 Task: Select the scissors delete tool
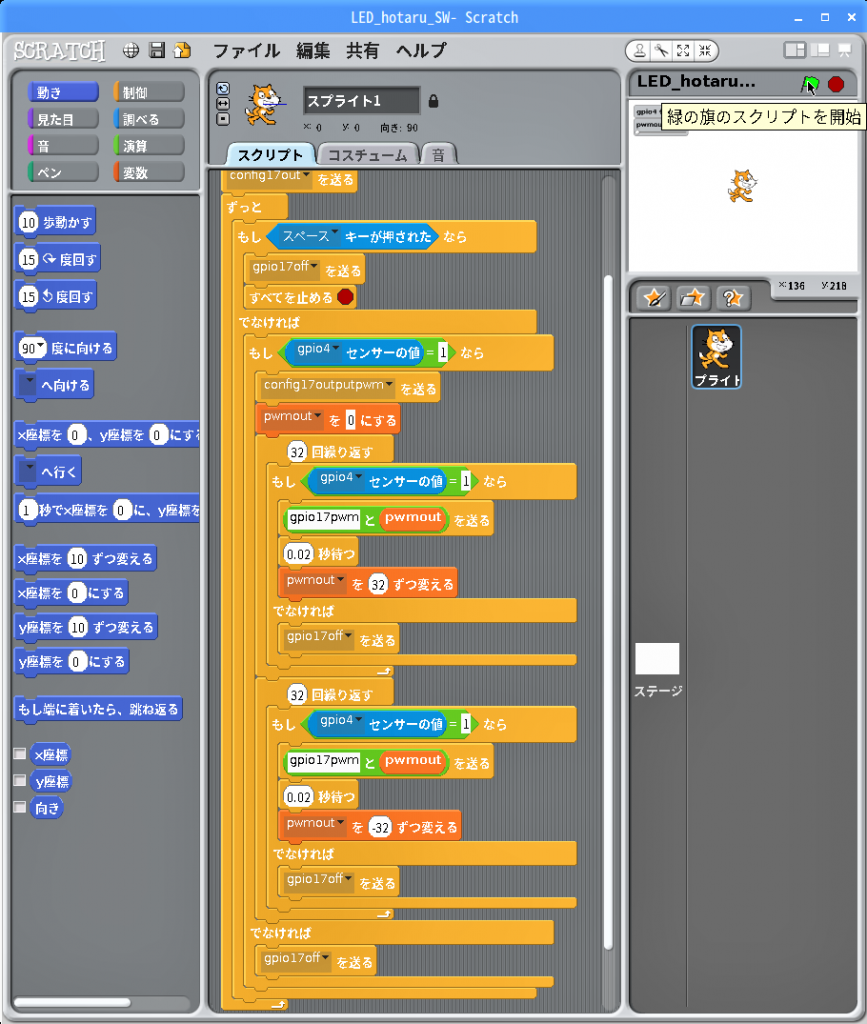[x=661, y=50]
